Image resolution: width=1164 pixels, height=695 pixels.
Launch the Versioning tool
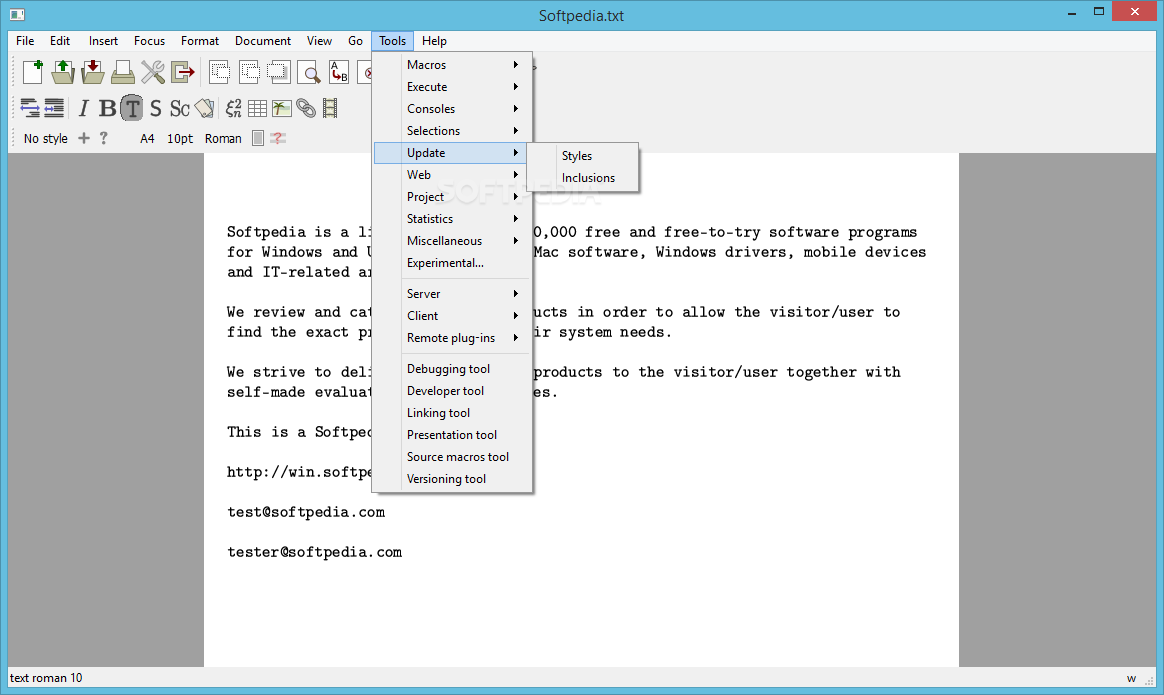point(452,479)
